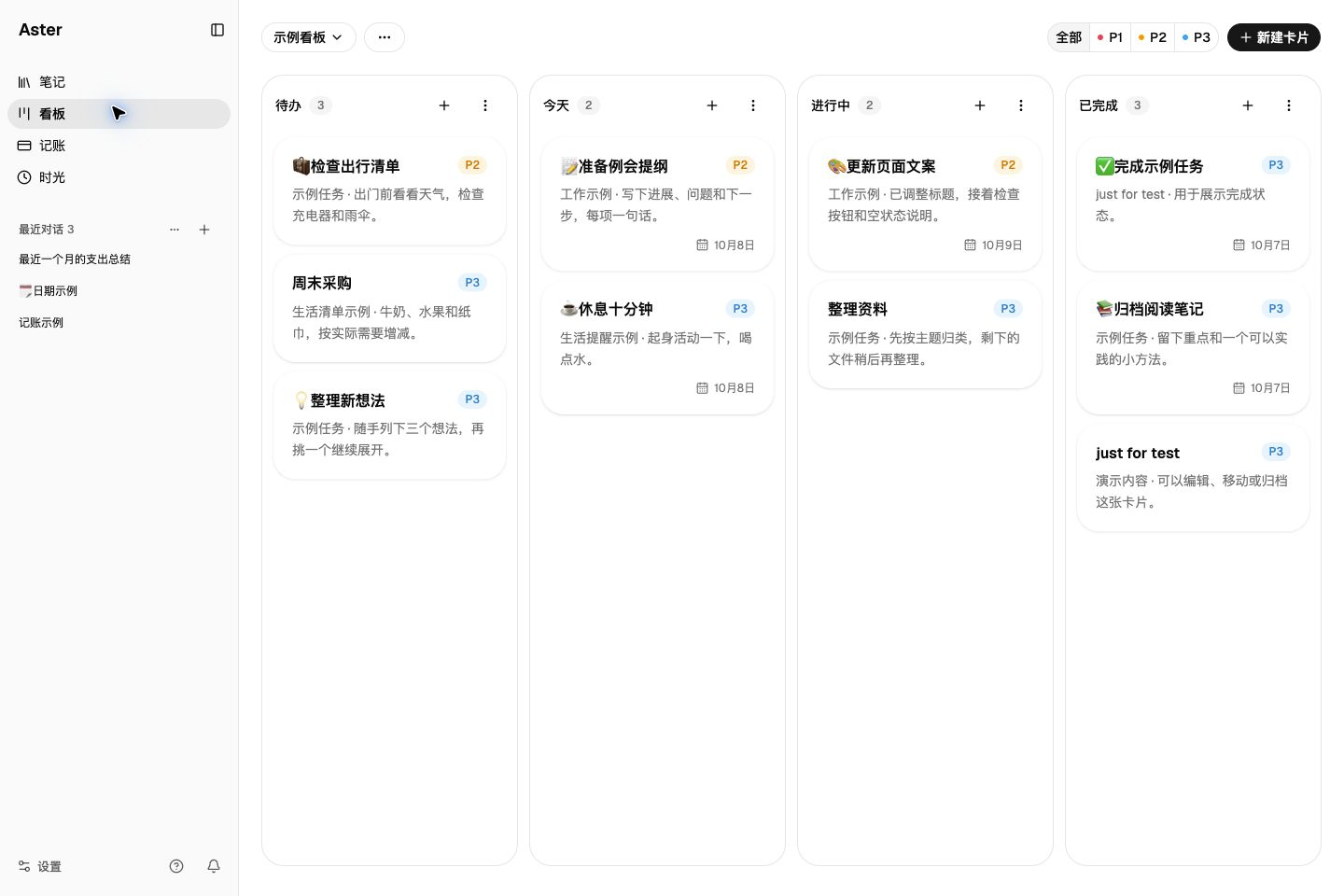Open the 完成示例任务 card

pos(1193,204)
